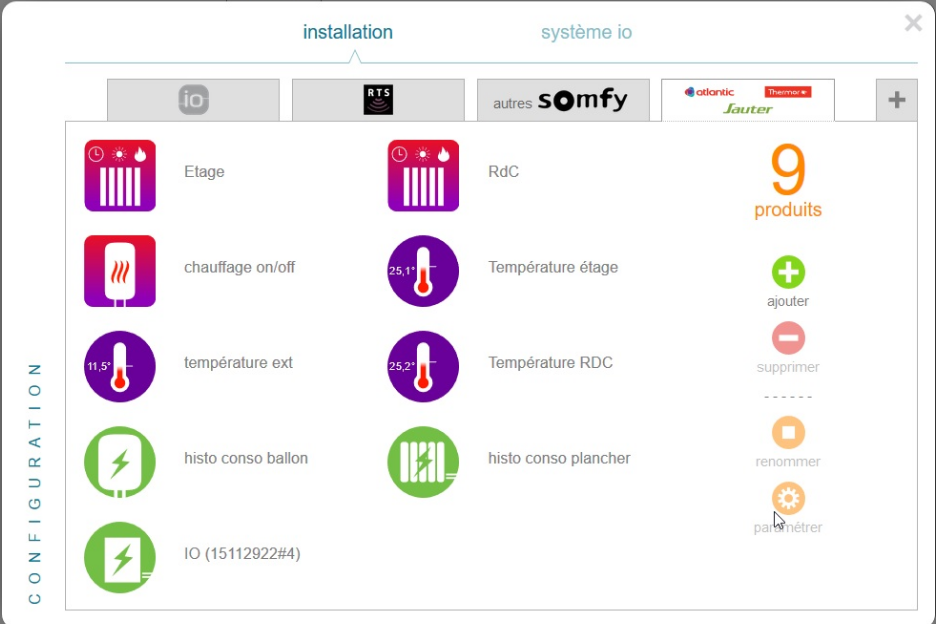Open the histo conso plancher icon
The image size is (936, 624).
423,462
